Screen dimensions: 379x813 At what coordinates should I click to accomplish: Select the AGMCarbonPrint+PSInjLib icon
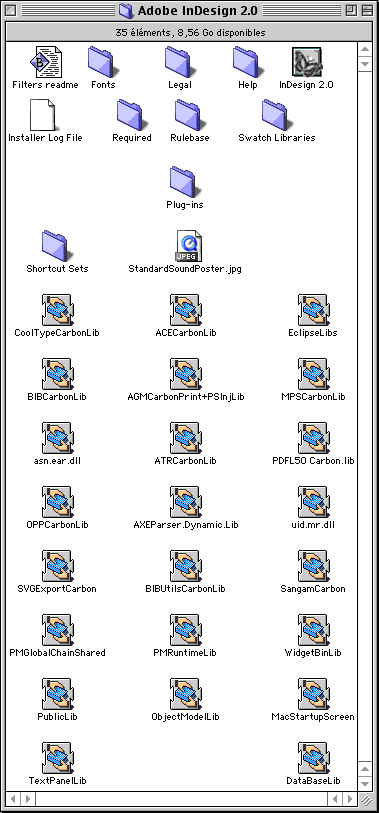(185, 374)
